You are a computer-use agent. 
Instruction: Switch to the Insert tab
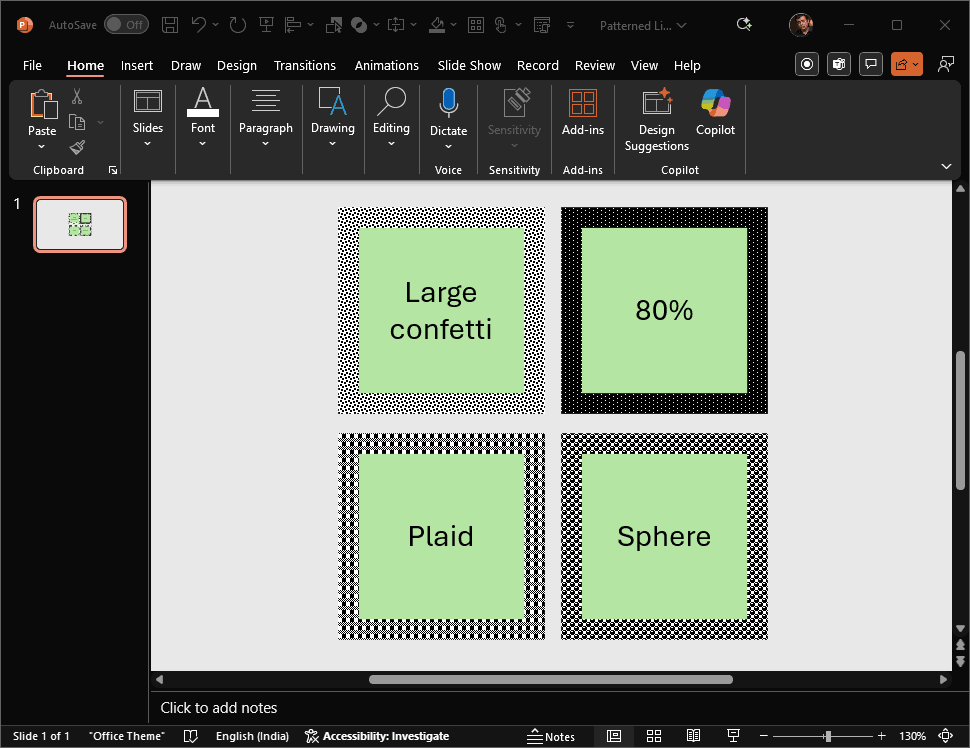pos(137,65)
